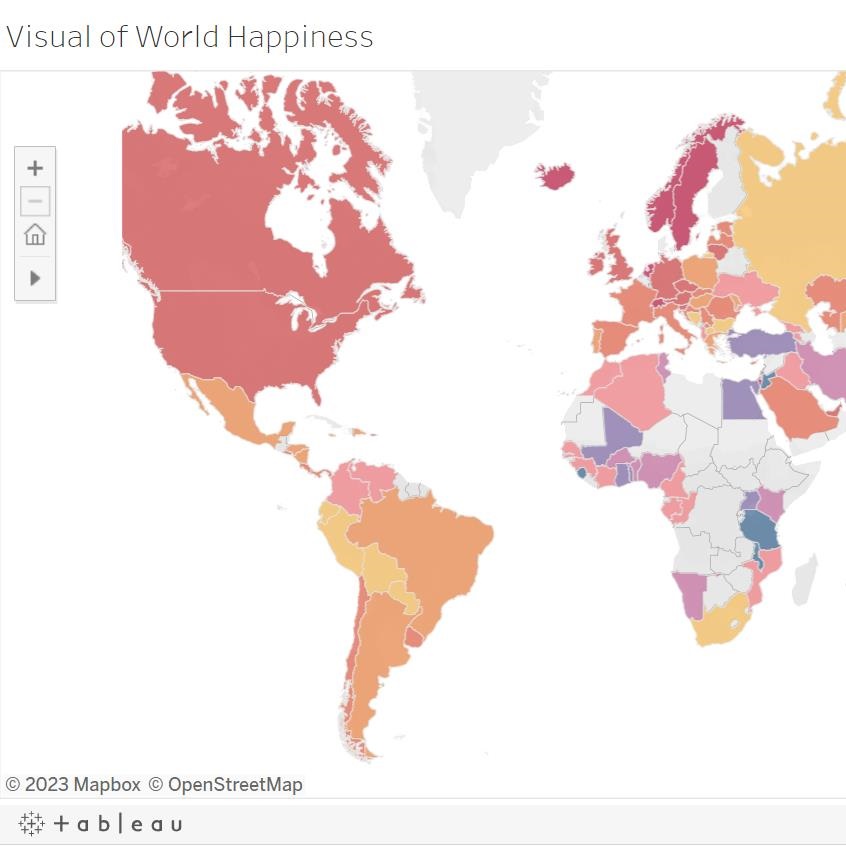Zoom in on the map
846x846 pixels.
coord(35,168)
